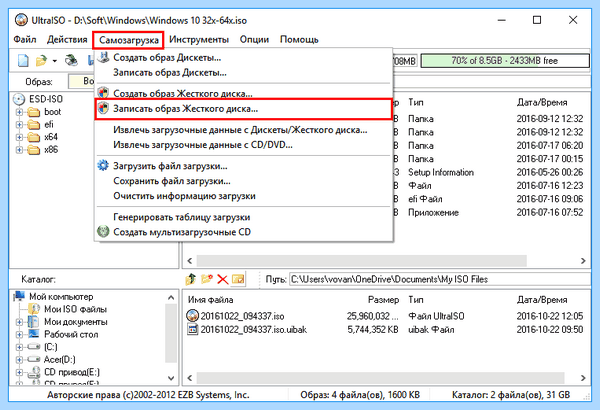Click the folder properties icon after red X
This screenshot has width=600, height=410.
click(x=238, y=279)
